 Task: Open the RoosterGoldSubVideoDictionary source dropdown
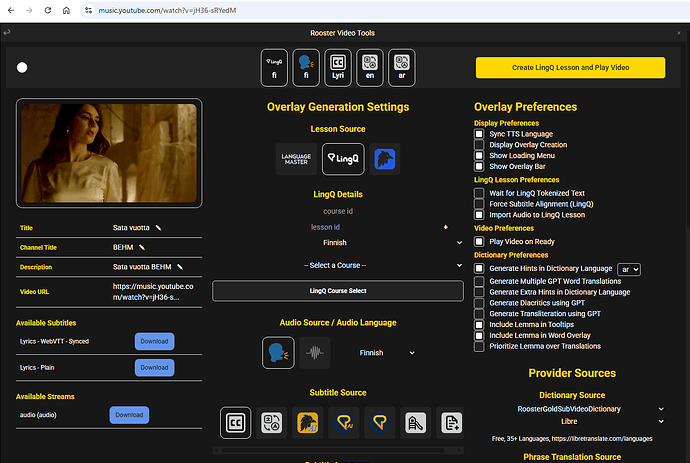(572, 409)
